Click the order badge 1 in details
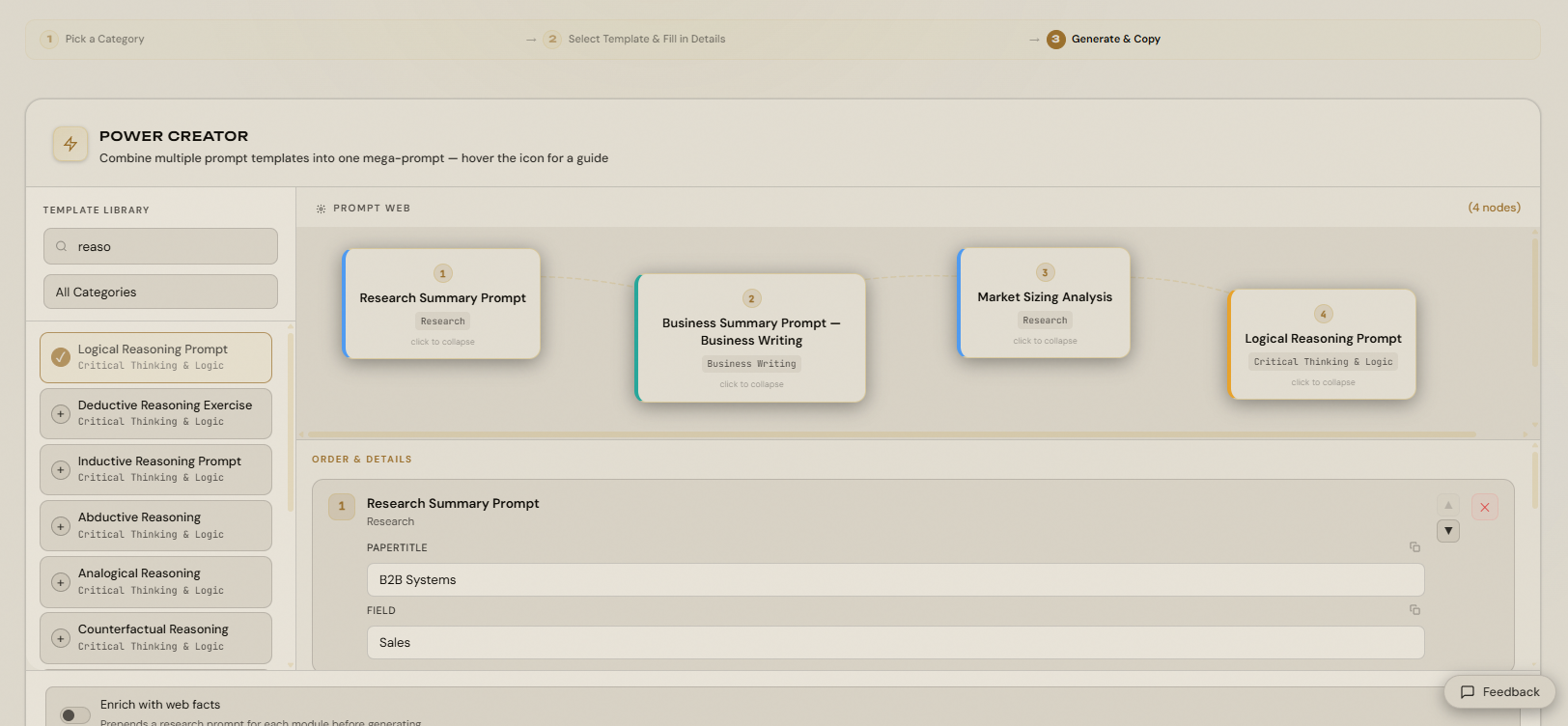Image resolution: width=1568 pixels, height=726 pixels. 342,506
